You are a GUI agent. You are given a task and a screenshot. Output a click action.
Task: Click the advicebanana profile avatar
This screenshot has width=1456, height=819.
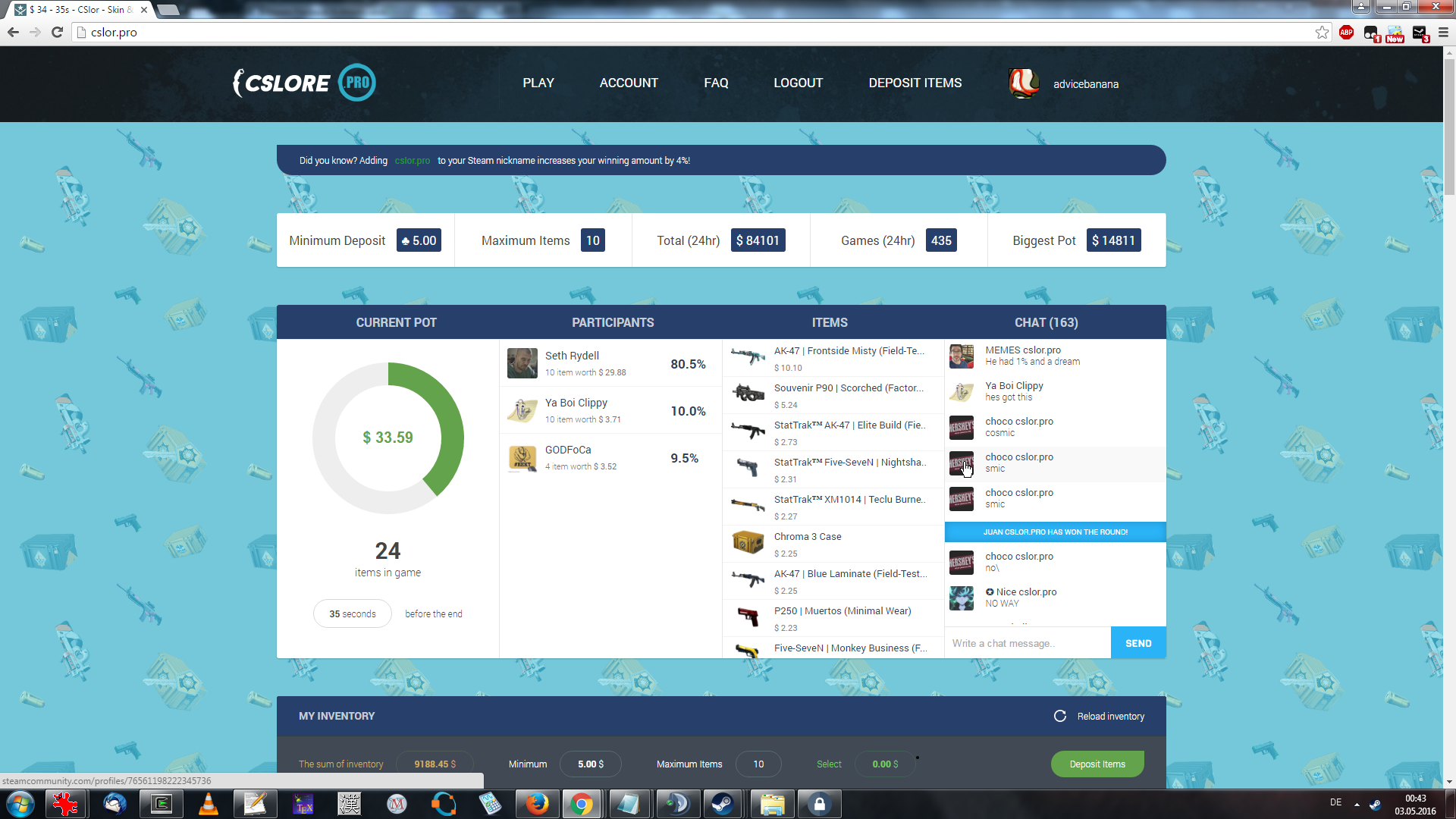(1023, 83)
